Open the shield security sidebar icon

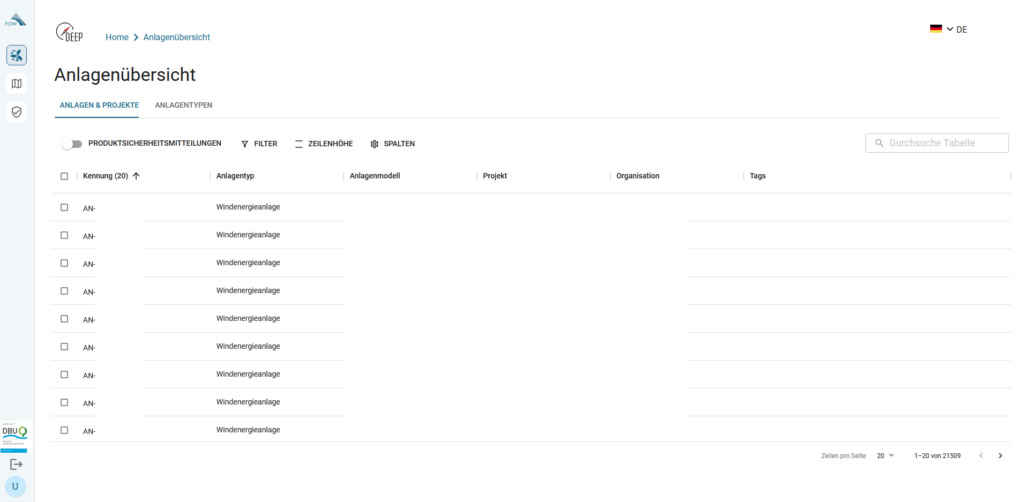click(x=16, y=112)
